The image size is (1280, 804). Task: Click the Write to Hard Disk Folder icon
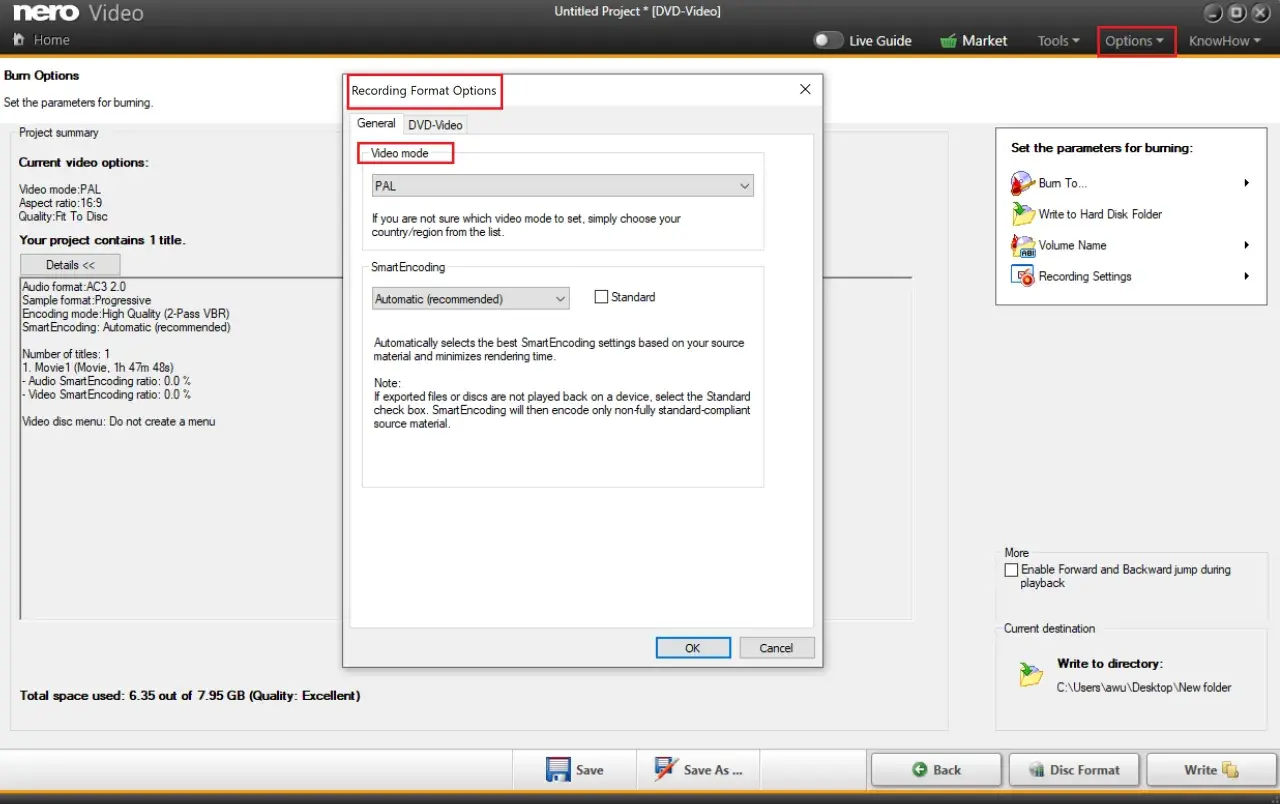[1022, 214]
